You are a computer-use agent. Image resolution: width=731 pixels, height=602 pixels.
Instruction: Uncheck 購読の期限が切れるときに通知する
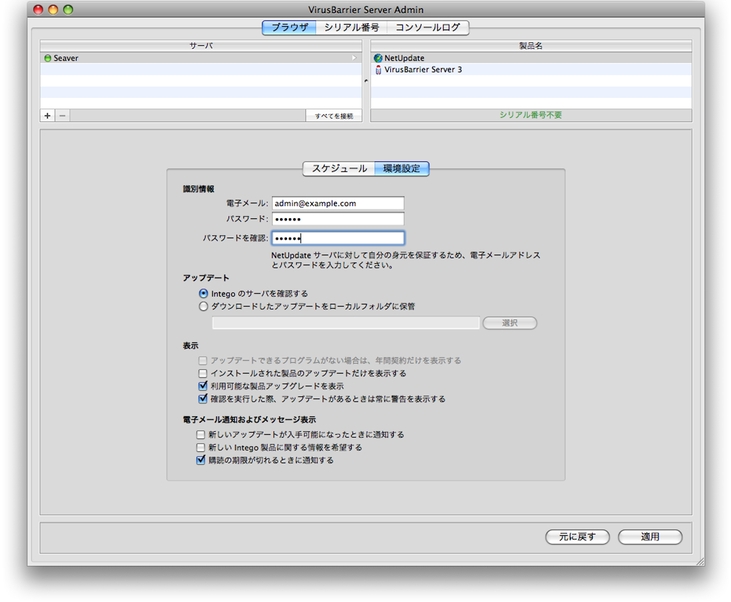click(x=200, y=460)
